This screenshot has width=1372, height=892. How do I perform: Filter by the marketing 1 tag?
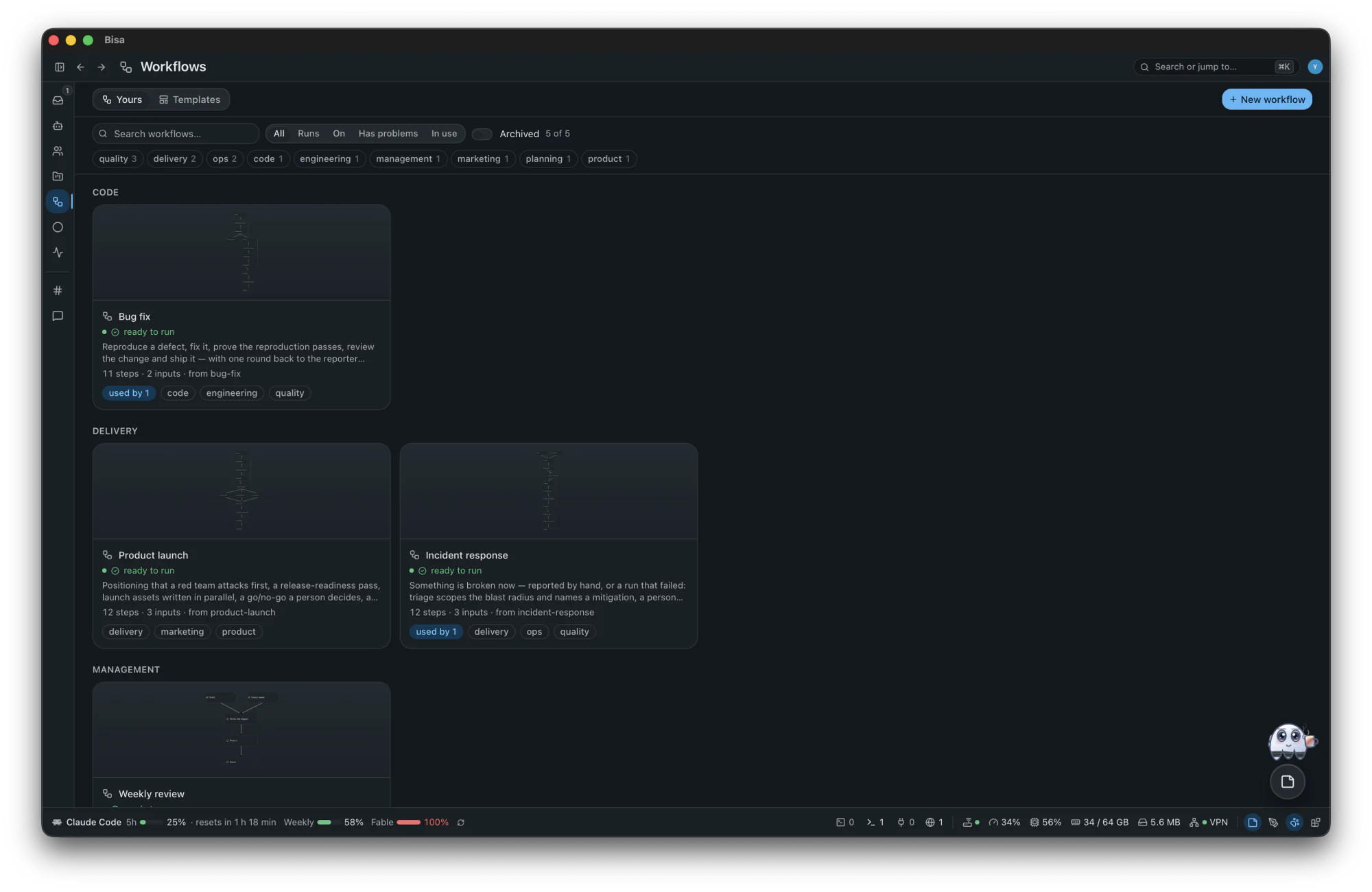pos(483,159)
